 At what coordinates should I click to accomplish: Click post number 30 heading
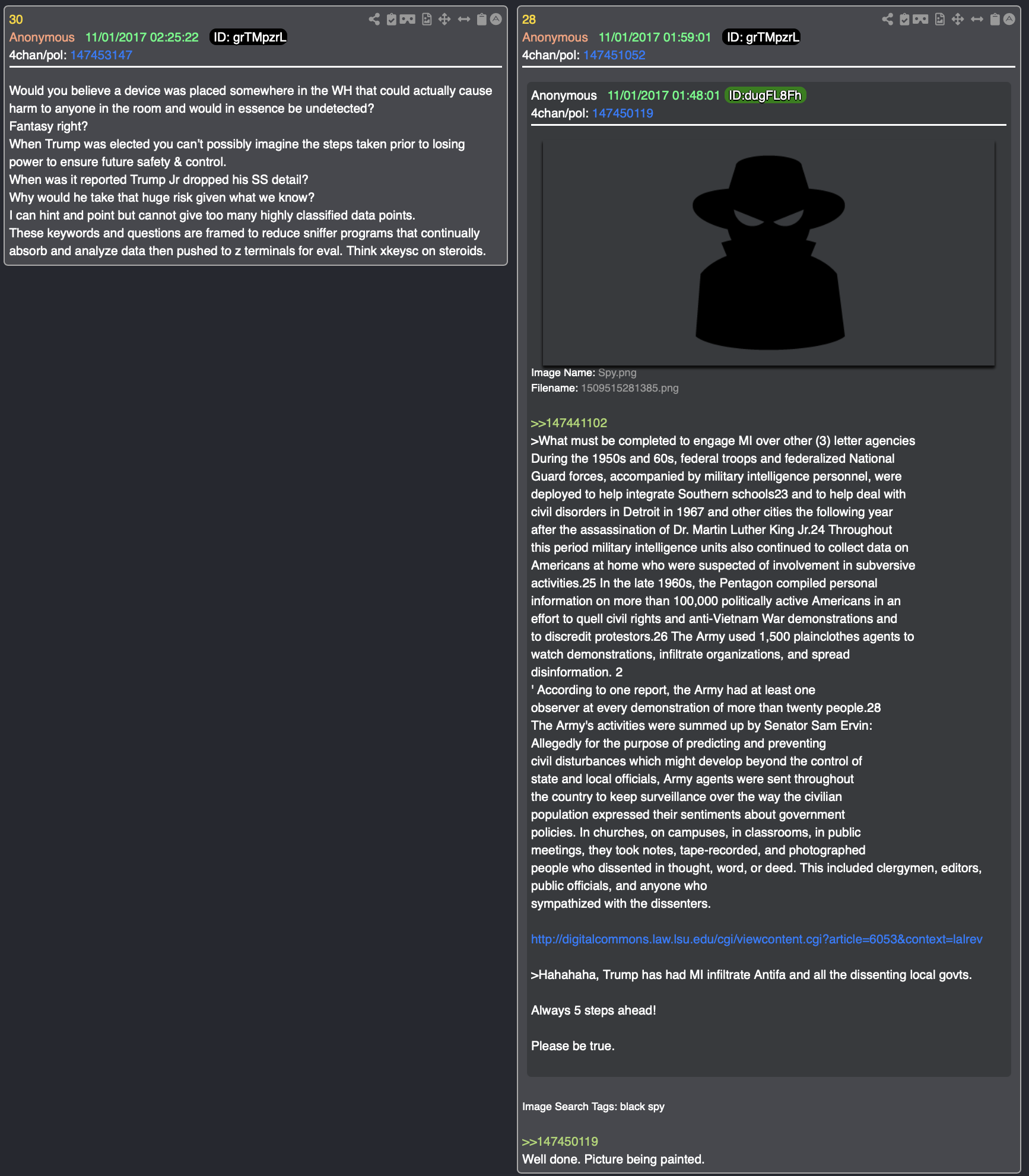coord(16,20)
